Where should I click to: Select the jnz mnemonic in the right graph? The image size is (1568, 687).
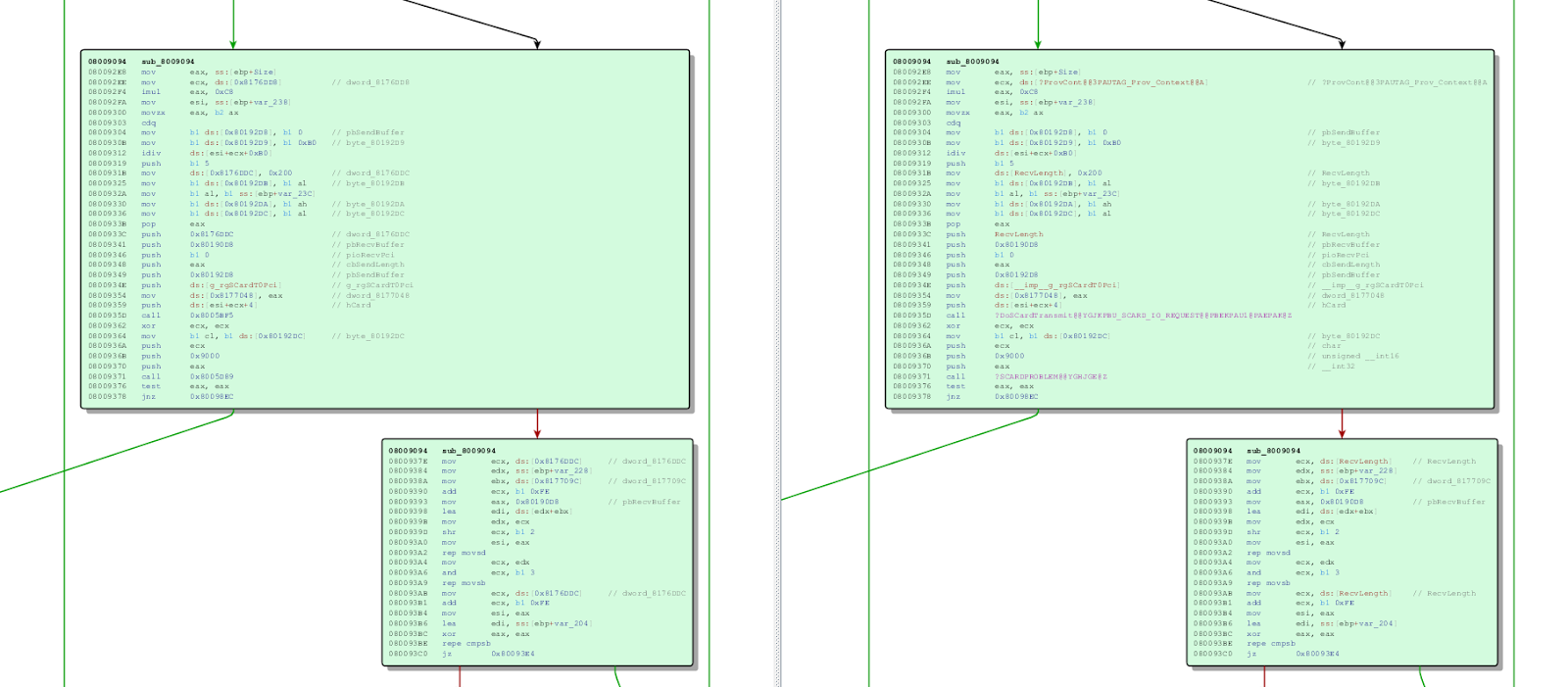point(953,397)
